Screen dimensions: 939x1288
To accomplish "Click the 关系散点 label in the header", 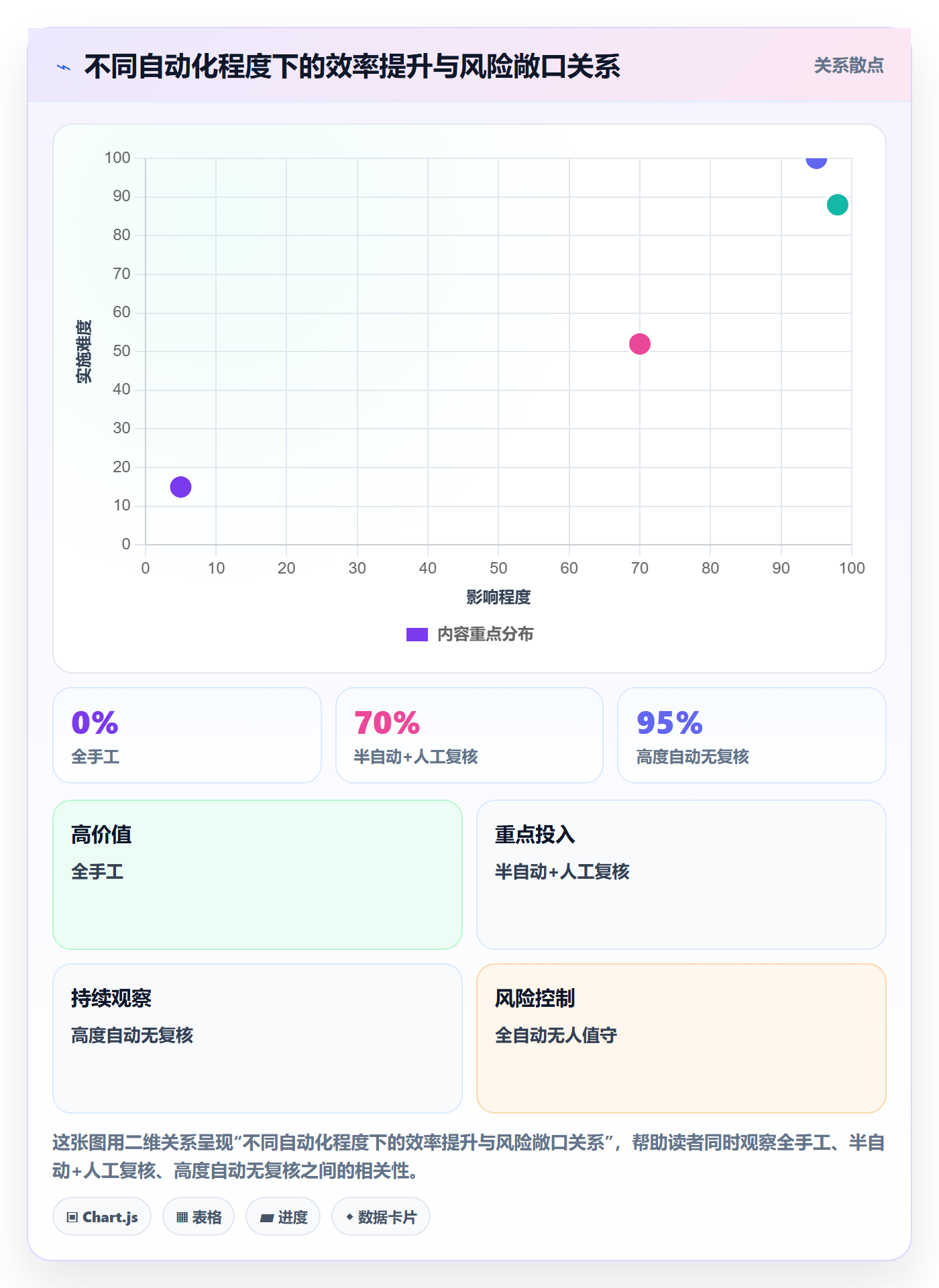I will coord(848,66).
